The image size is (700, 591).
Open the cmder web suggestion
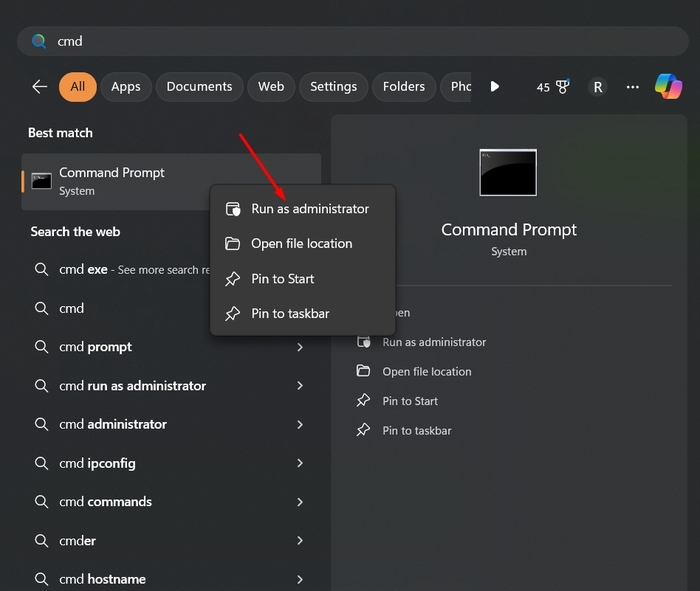click(171, 541)
